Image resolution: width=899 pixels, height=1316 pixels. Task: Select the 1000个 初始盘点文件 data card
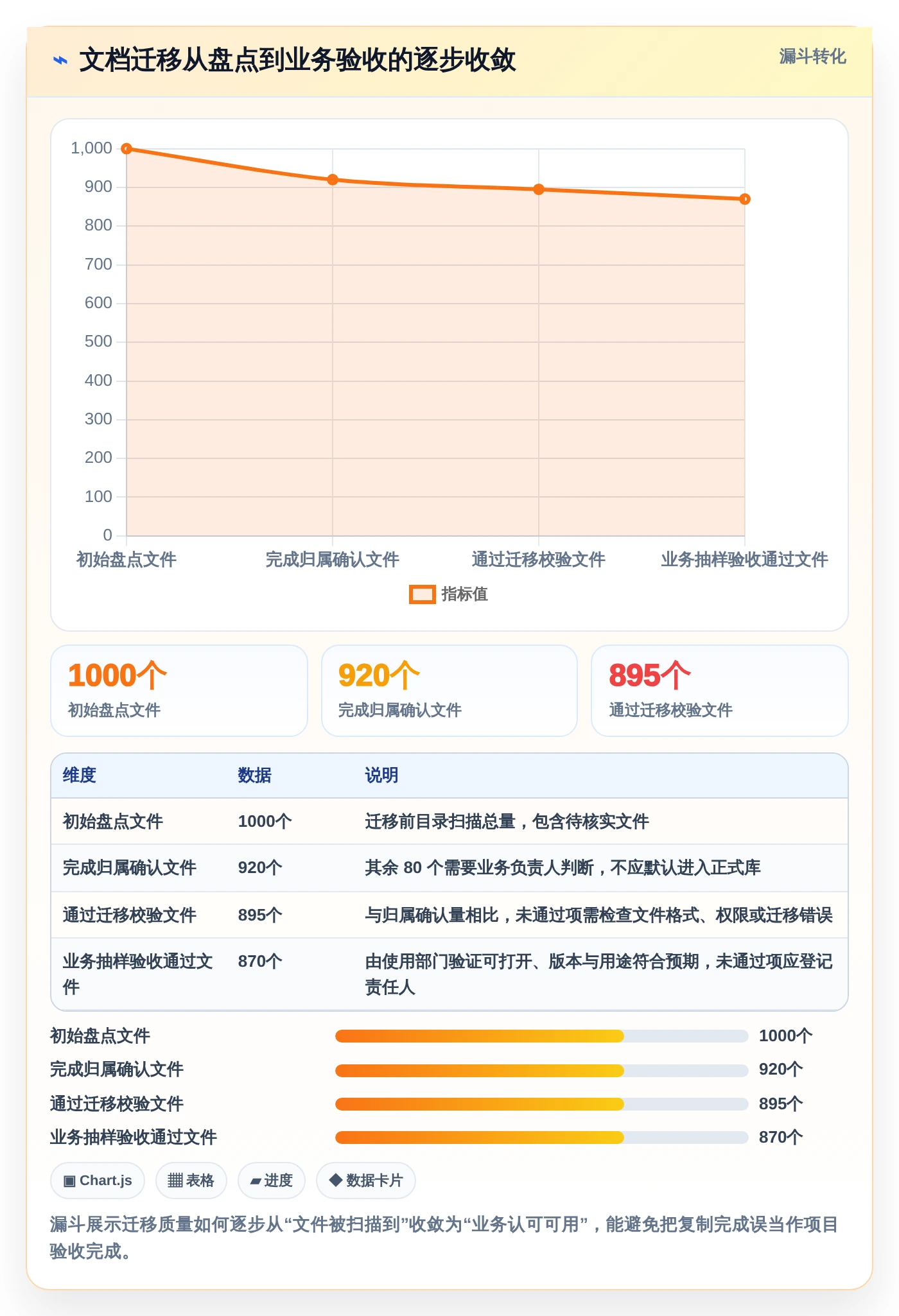[179, 691]
